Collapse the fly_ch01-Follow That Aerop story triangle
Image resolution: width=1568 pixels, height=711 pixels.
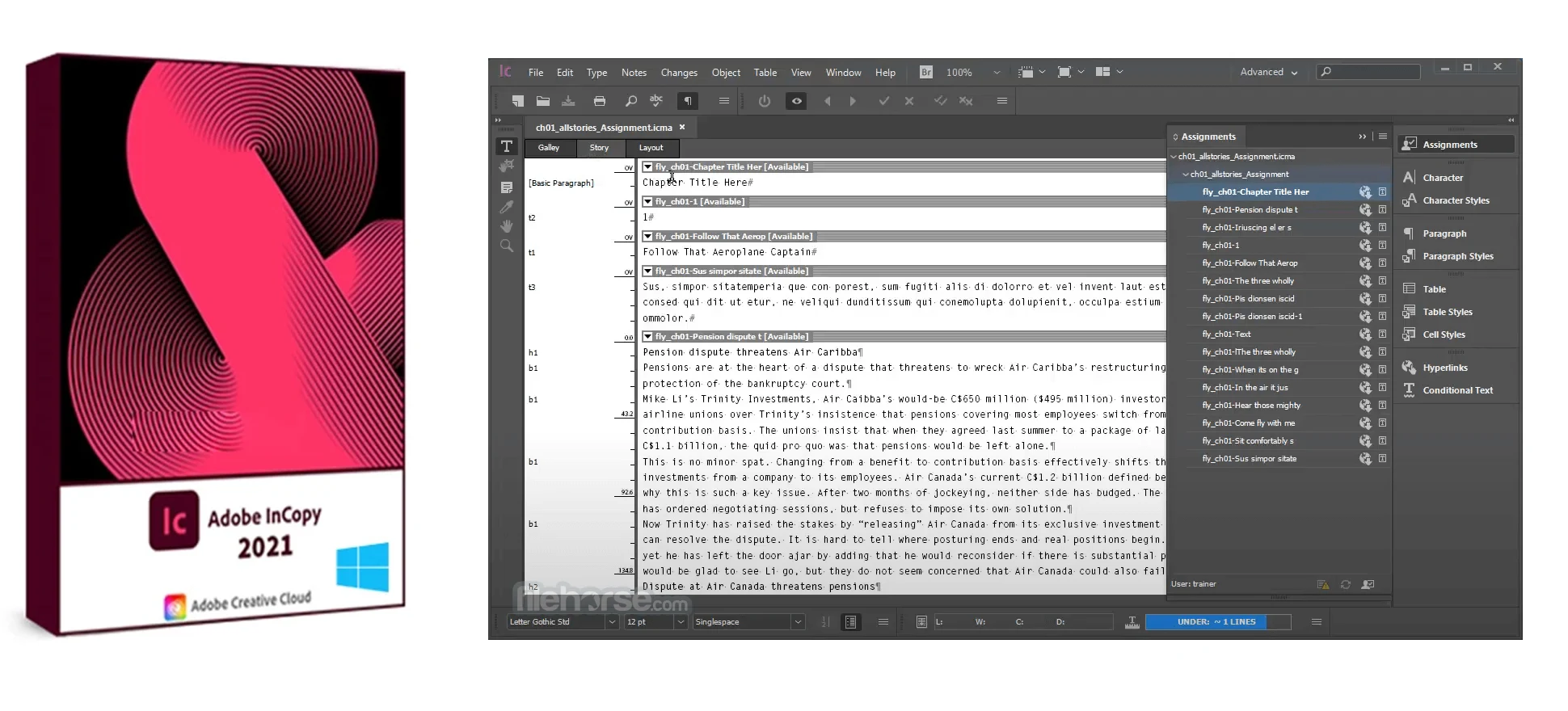coord(647,237)
